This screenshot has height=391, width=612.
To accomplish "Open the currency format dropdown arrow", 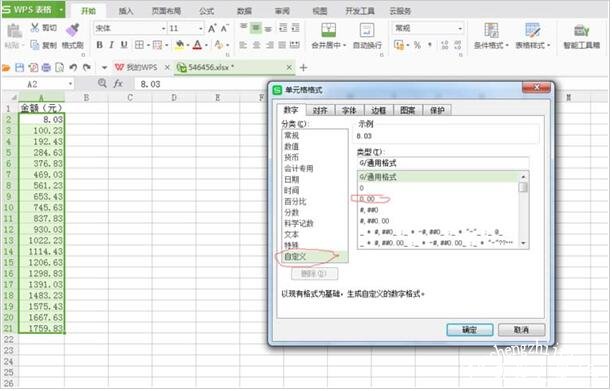I will pyautogui.click(x=408, y=46).
